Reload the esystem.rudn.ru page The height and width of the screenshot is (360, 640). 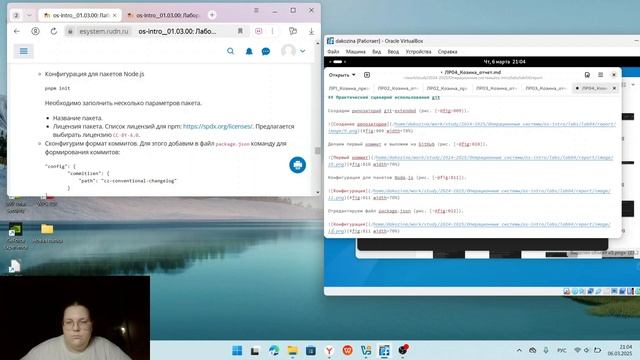[54, 31]
